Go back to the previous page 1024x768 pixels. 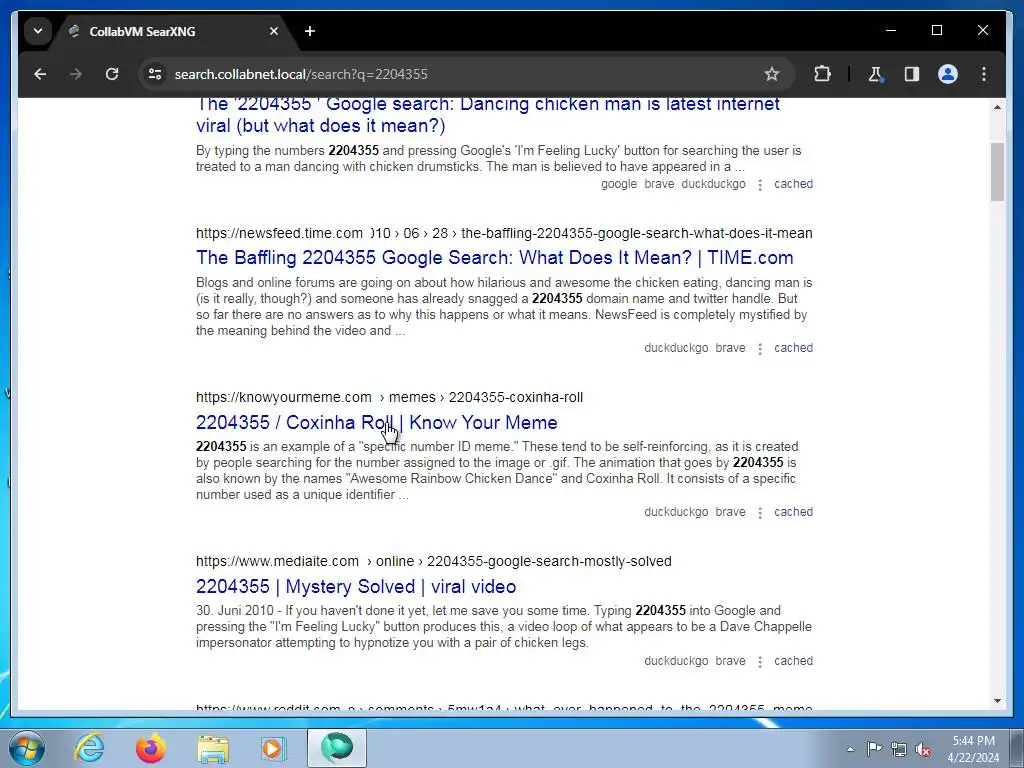[40, 74]
